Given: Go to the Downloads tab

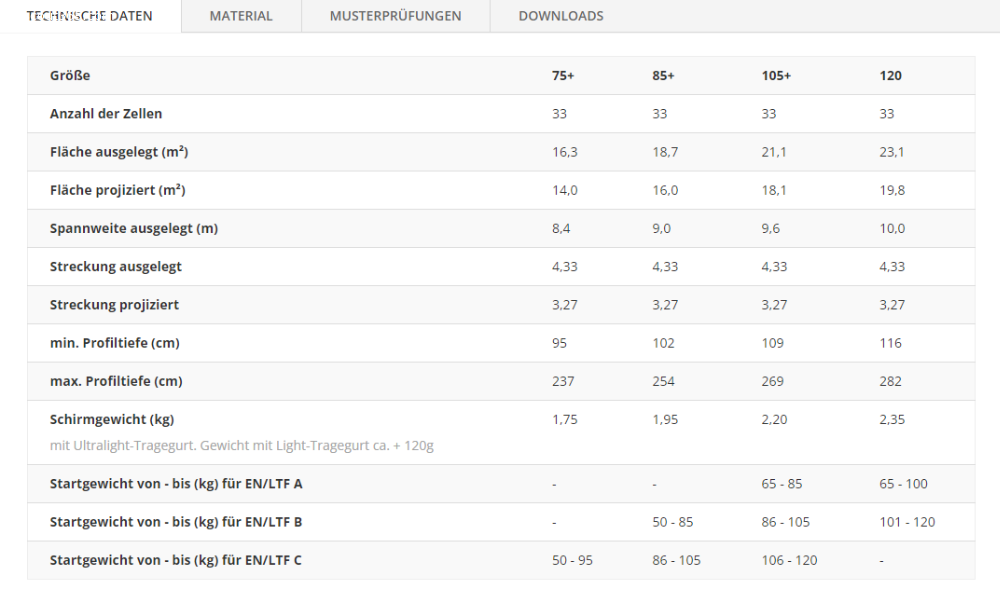Looking at the screenshot, I should click(x=561, y=16).
